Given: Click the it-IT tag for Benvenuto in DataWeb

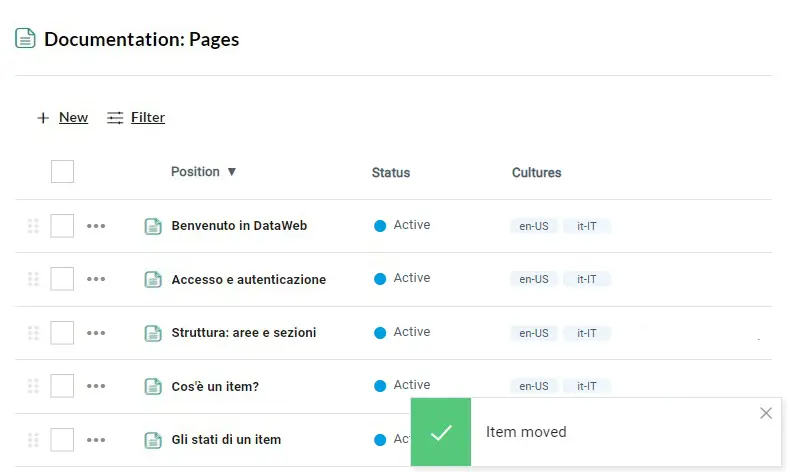Looking at the screenshot, I should click(x=587, y=226).
